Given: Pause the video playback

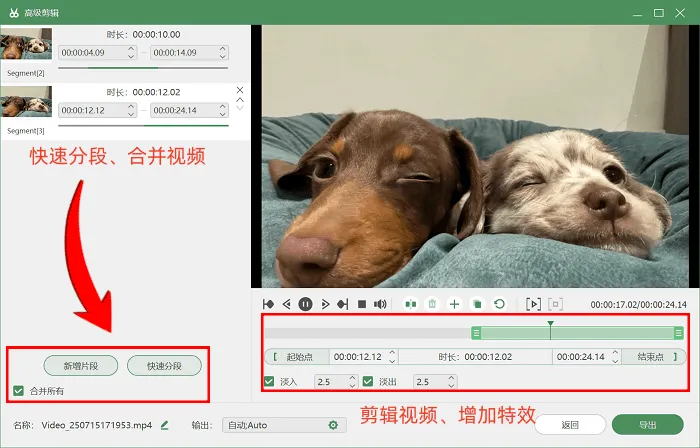Looking at the screenshot, I should tap(305, 304).
